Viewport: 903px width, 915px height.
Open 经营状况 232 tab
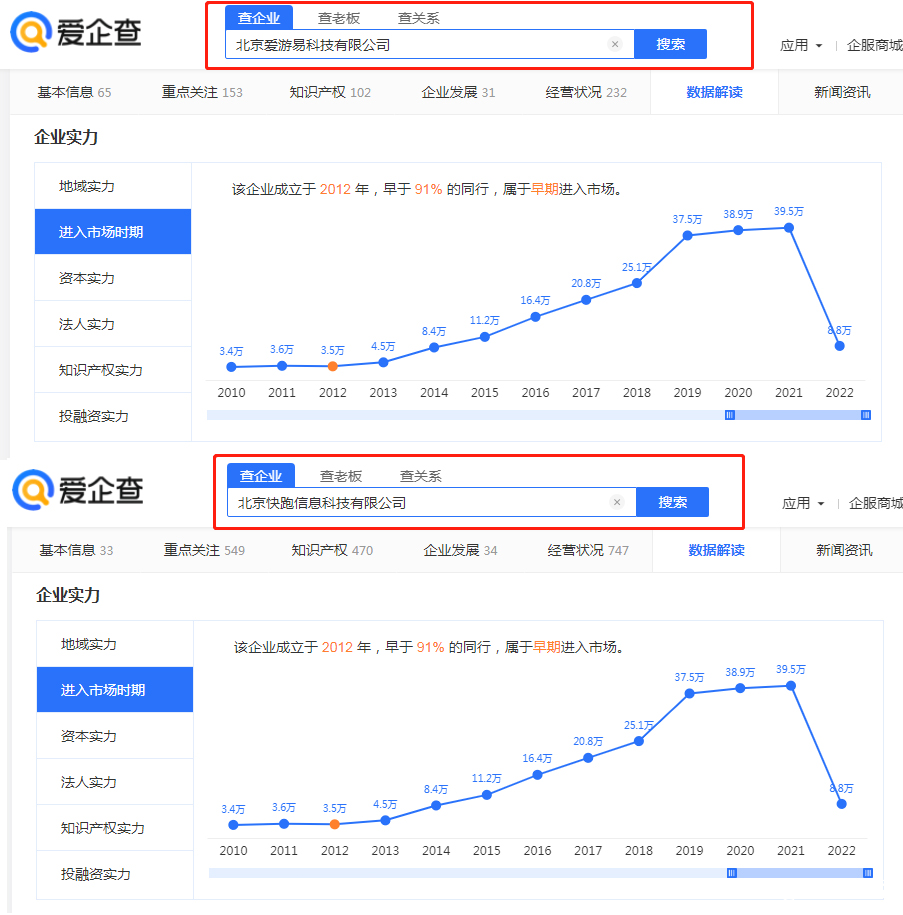point(586,92)
